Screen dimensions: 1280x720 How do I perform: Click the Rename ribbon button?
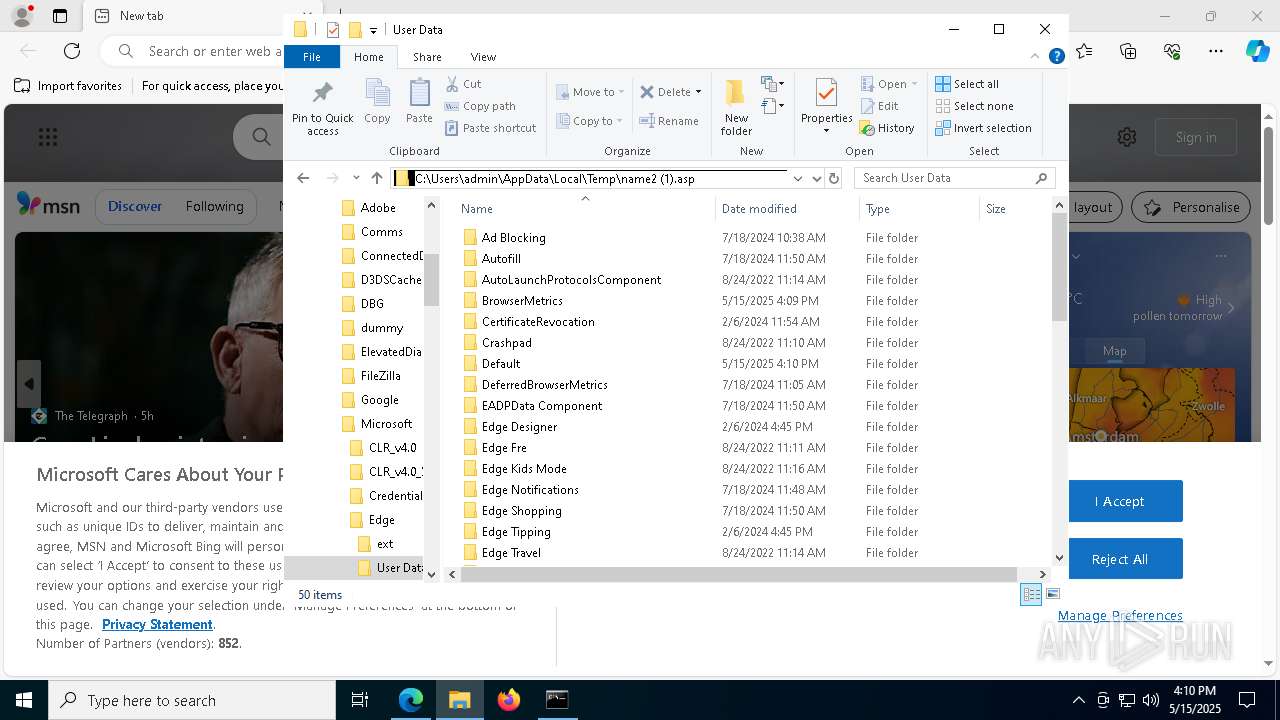tap(669, 121)
